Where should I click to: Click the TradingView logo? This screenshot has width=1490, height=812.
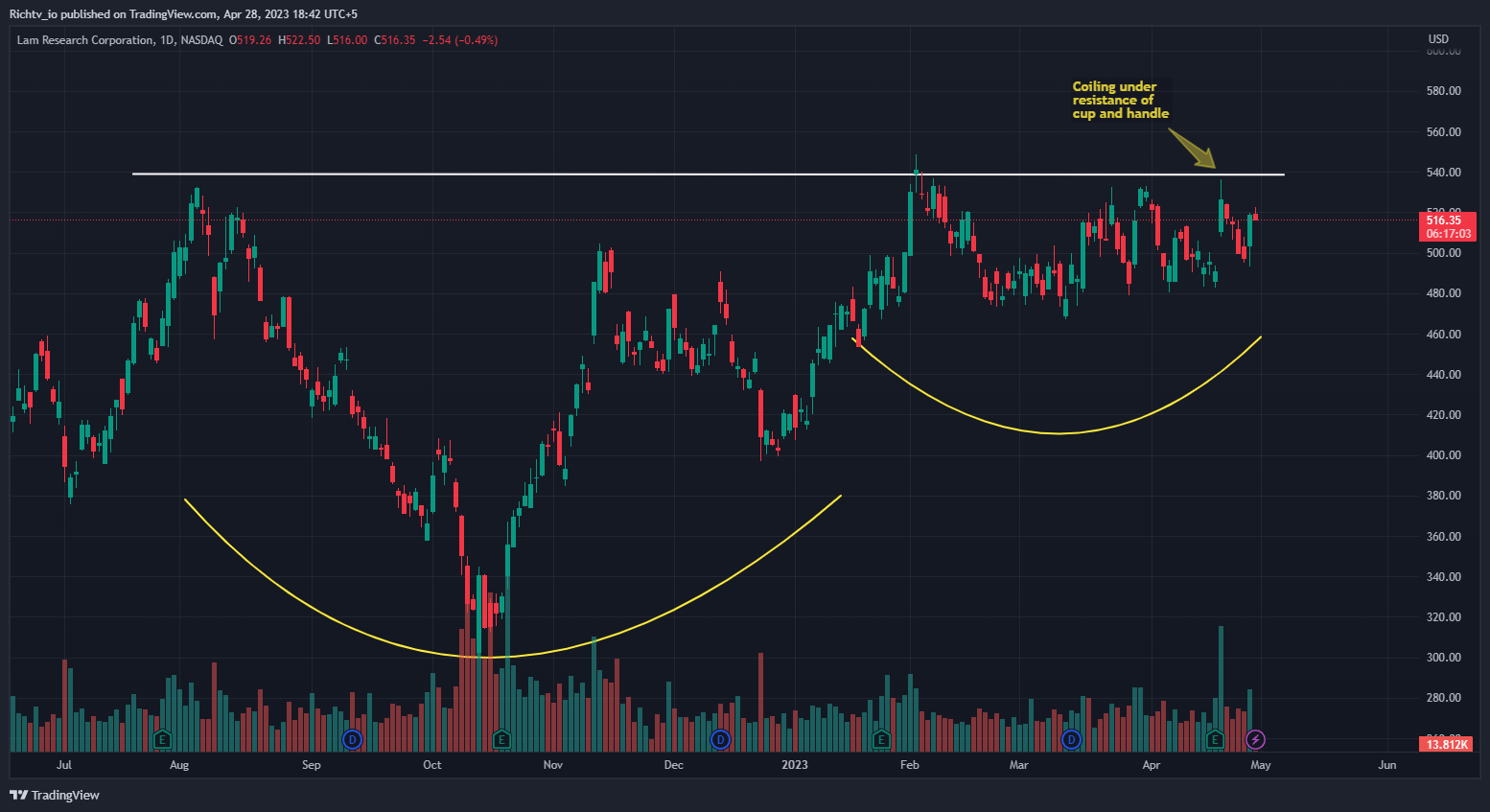55,795
